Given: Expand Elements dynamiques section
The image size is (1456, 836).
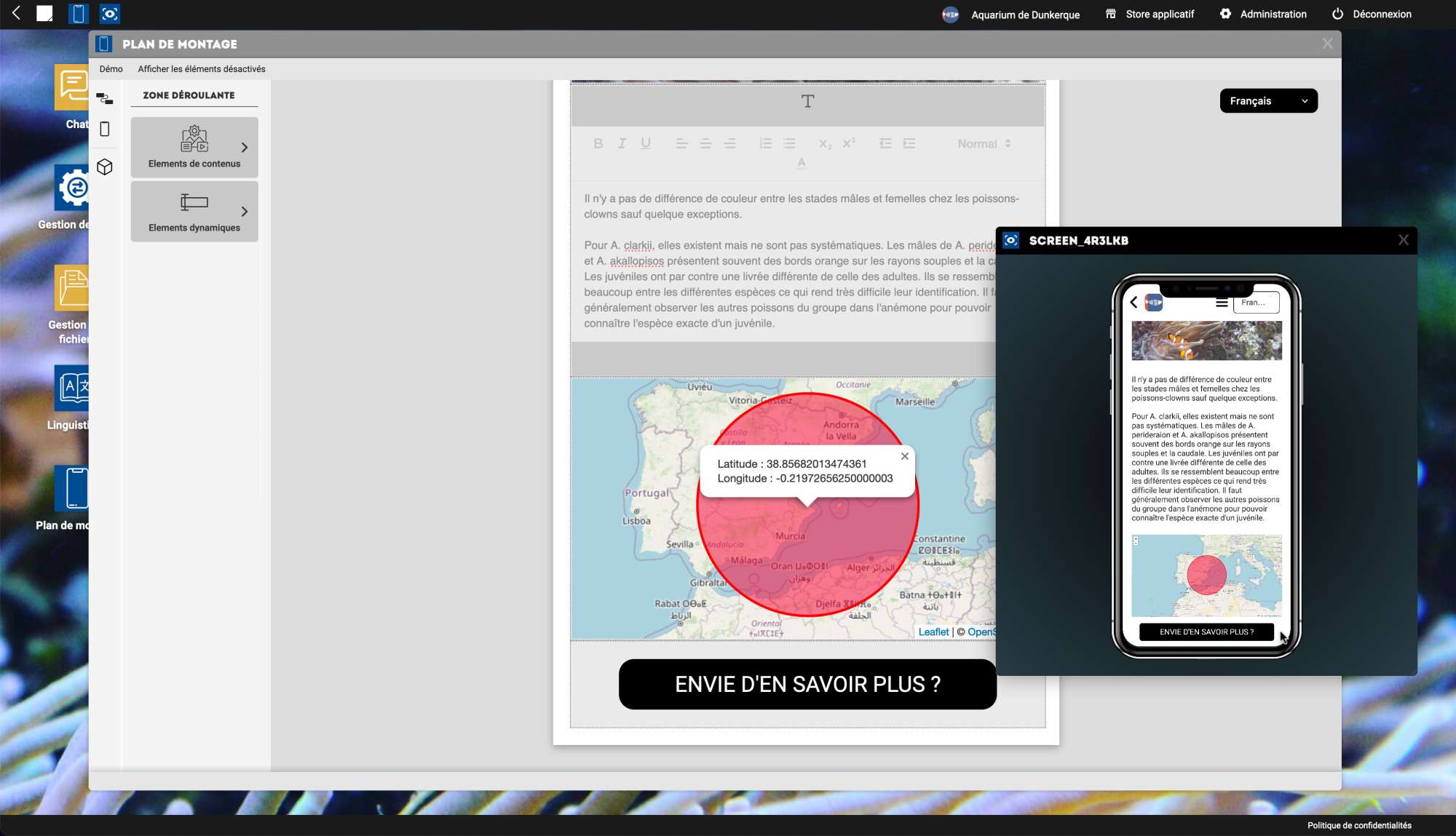Looking at the screenshot, I should tap(194, 211).
